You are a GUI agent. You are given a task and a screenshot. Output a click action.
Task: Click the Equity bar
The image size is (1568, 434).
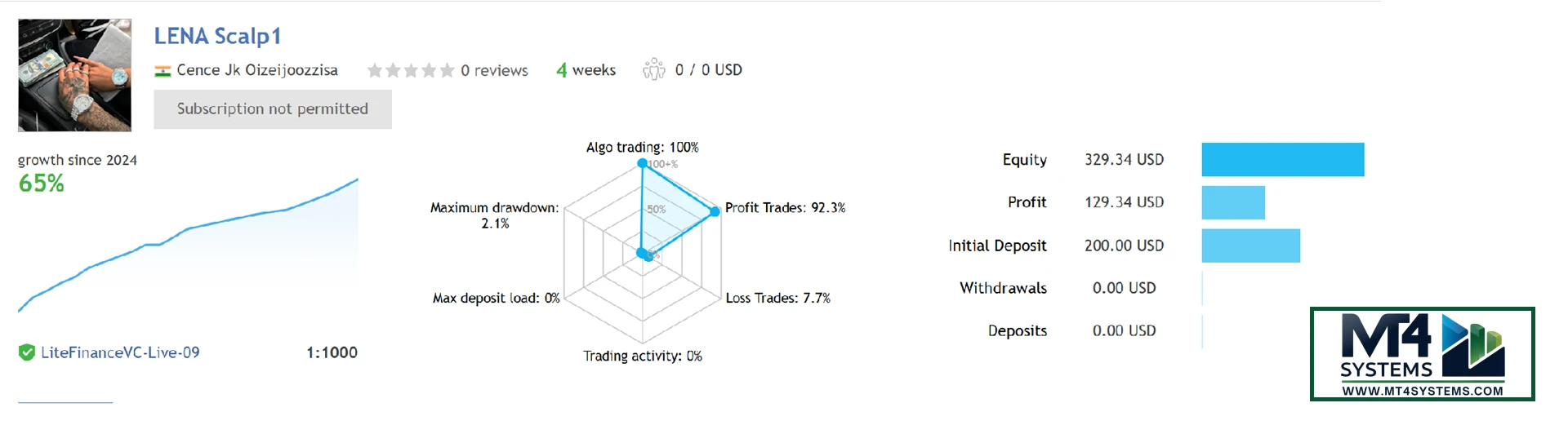(x=1282, y=160)
